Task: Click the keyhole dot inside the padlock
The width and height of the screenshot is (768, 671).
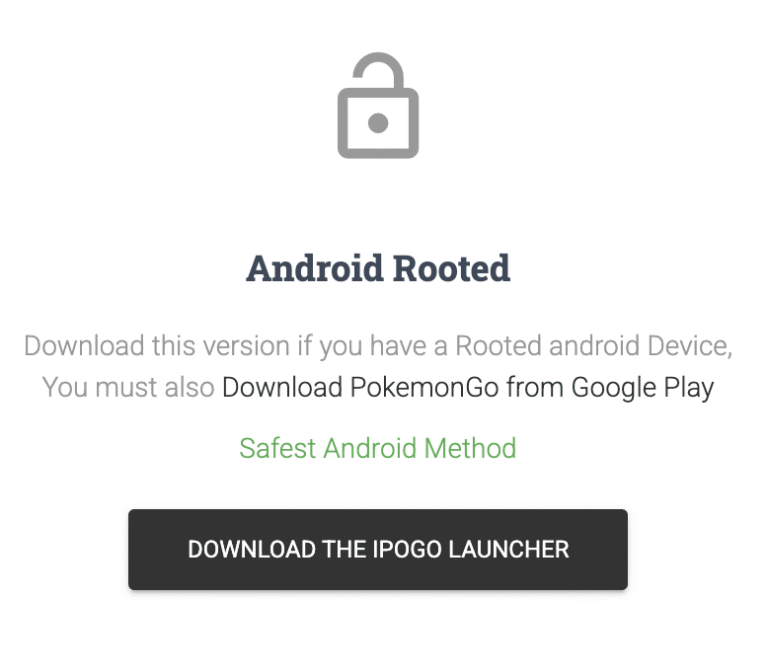Action: 378,123
